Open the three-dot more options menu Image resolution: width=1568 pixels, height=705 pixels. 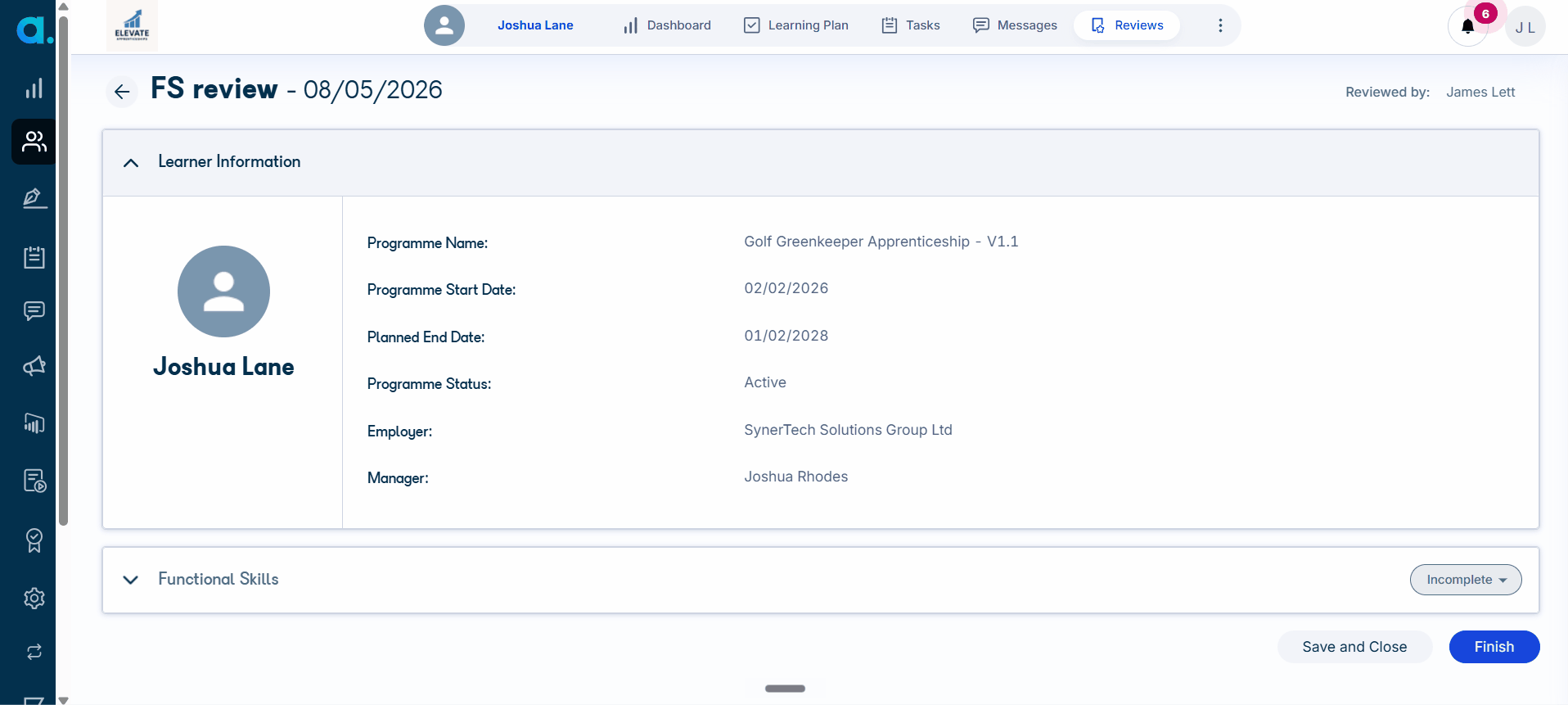tap(1220, 25)
